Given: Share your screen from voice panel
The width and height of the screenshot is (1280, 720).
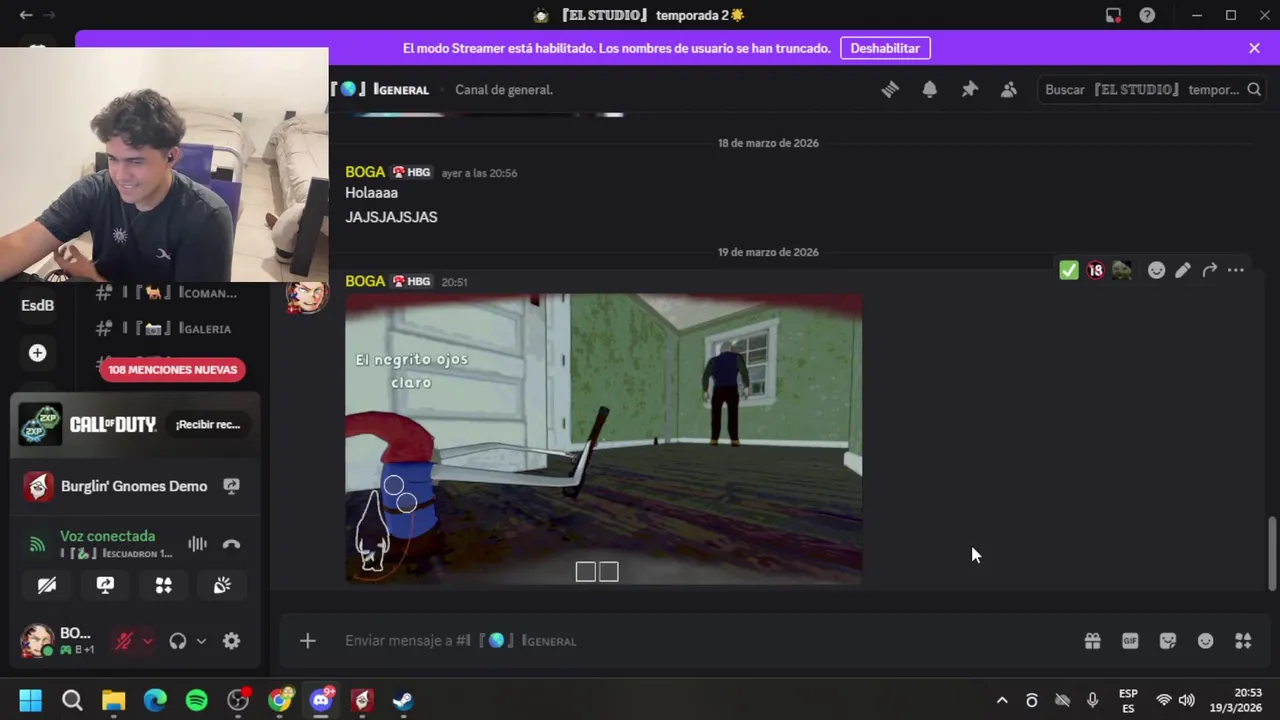Looking at the screenshot, I should pyautogui.click(x=105, y=586).
